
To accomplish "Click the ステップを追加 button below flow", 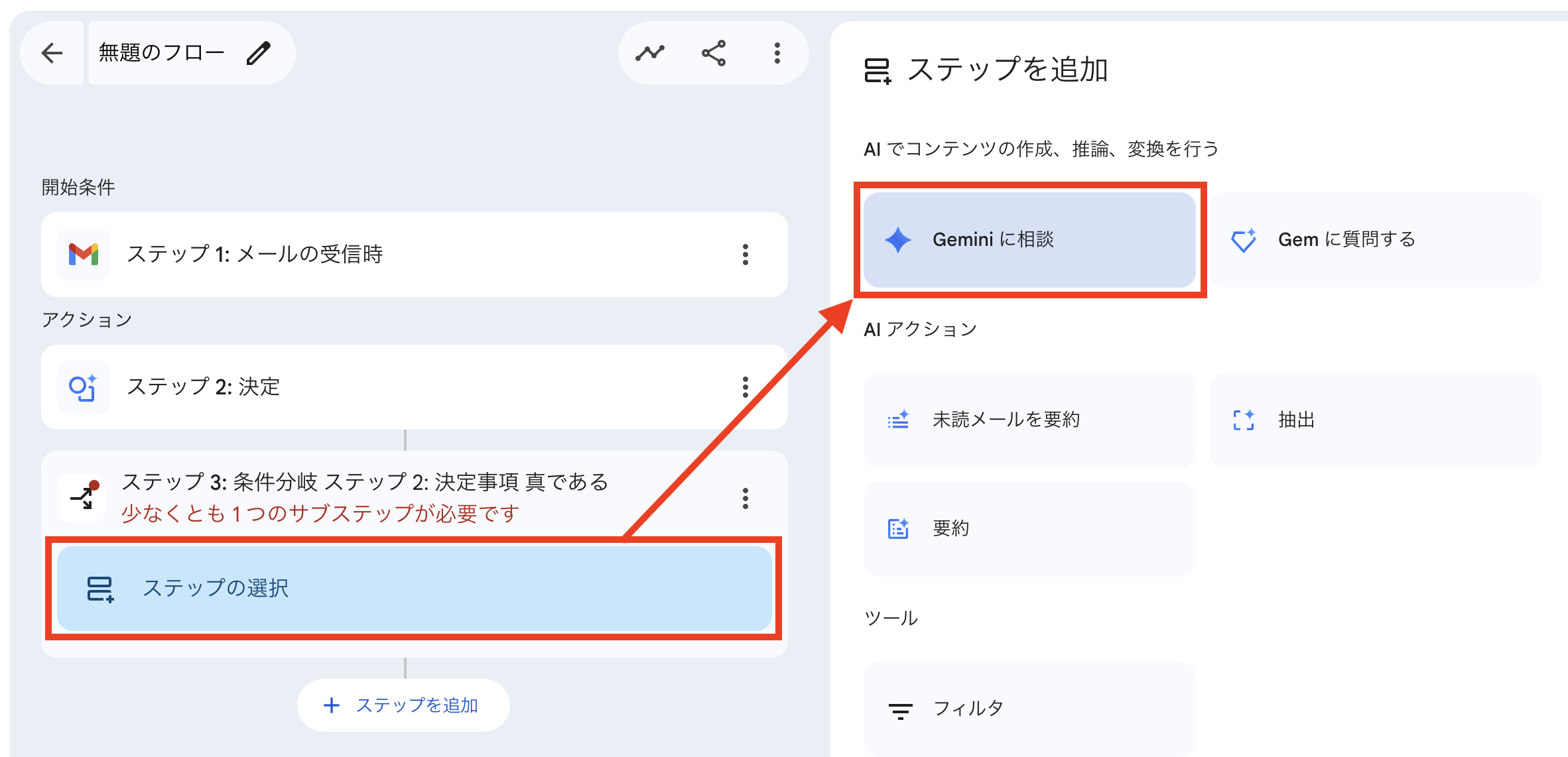I will point(403,705).
